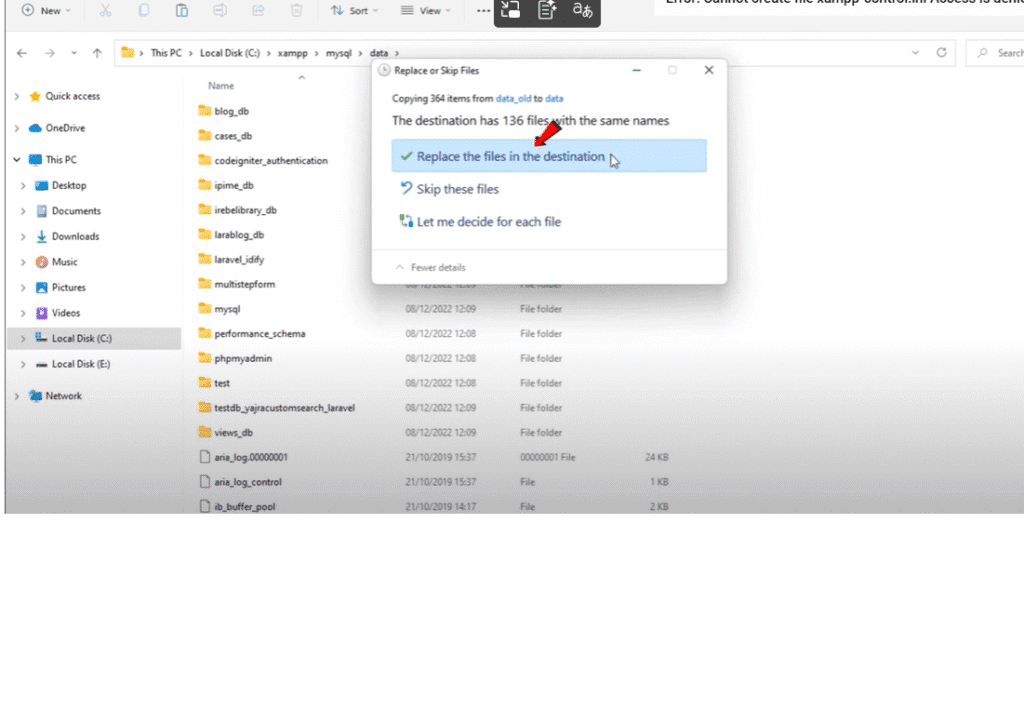
Task: Click the data breadcrumb segment
Action: [379, 53]
